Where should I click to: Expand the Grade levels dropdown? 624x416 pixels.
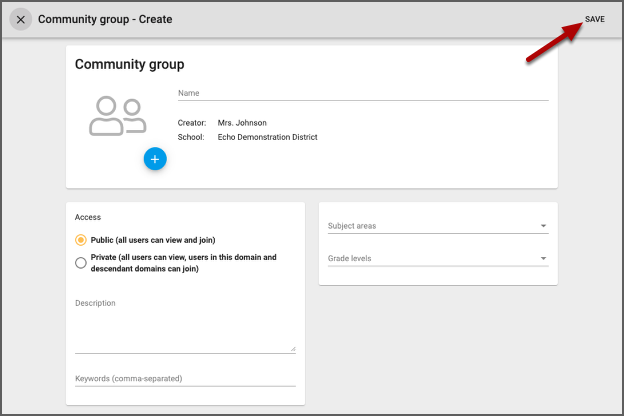(x=430, y=259)
